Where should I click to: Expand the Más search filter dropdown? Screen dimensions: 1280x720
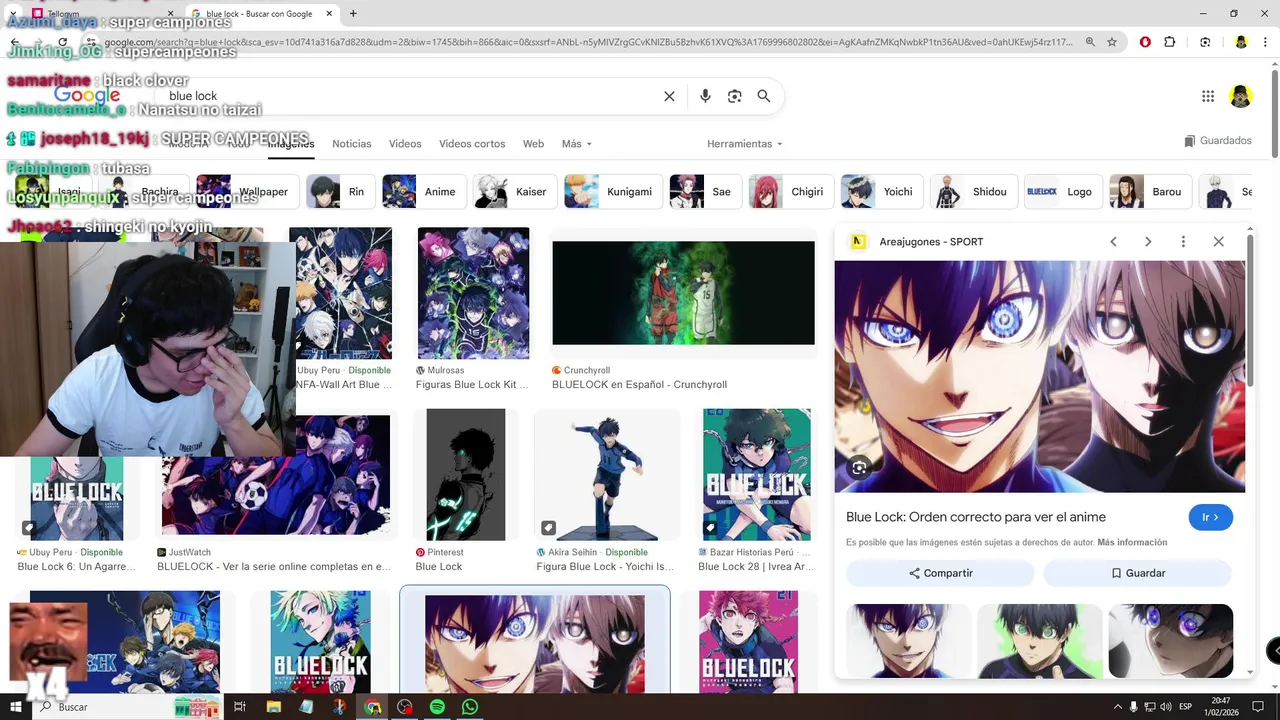coord(577,144)
